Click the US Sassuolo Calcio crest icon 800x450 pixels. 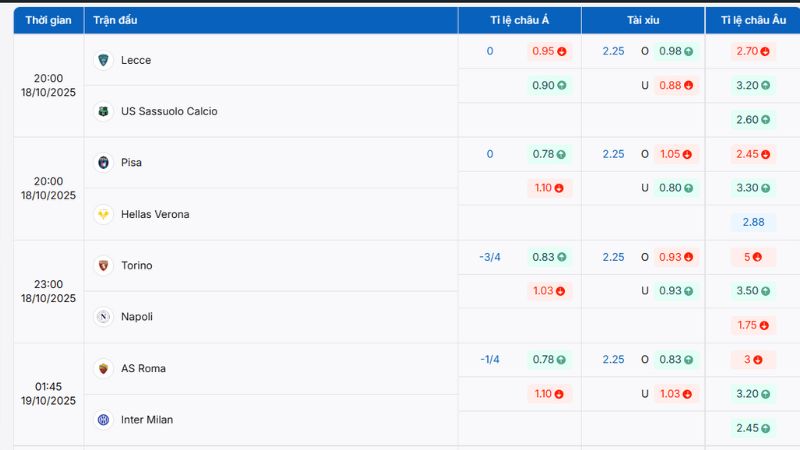pos(103,111)
